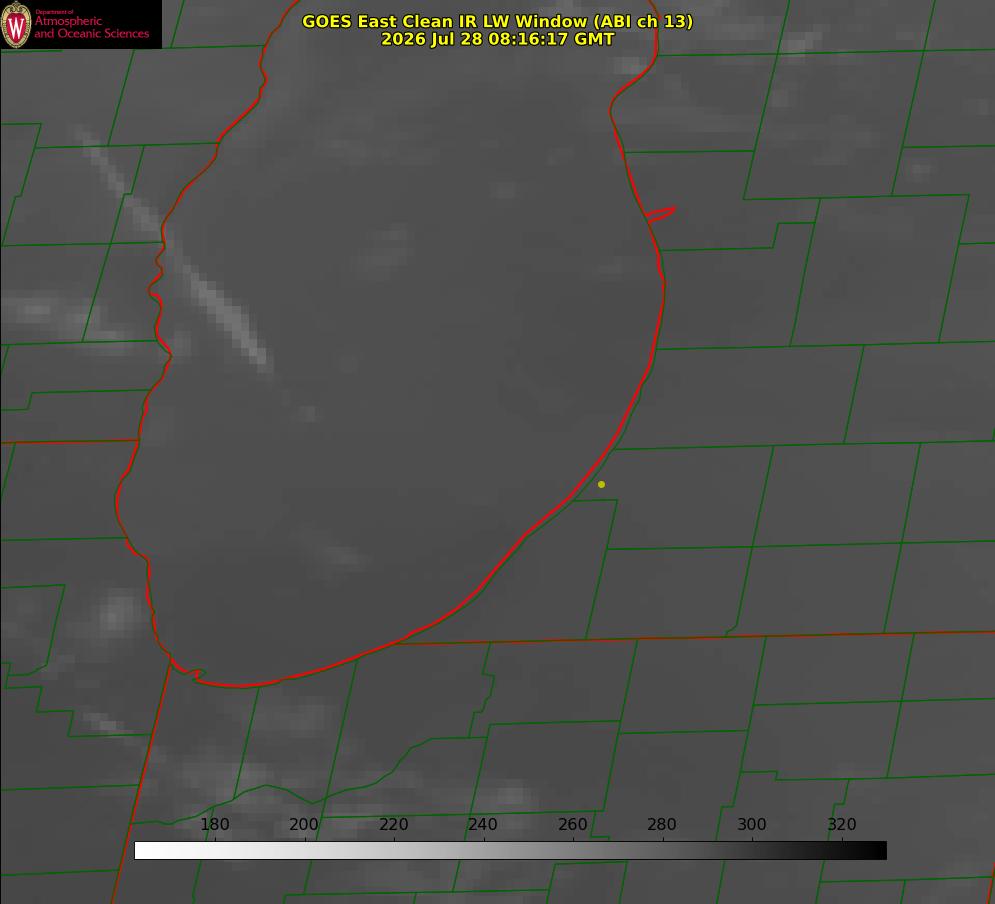
Task: Click the 200 colorbar label
Action: 303,824
